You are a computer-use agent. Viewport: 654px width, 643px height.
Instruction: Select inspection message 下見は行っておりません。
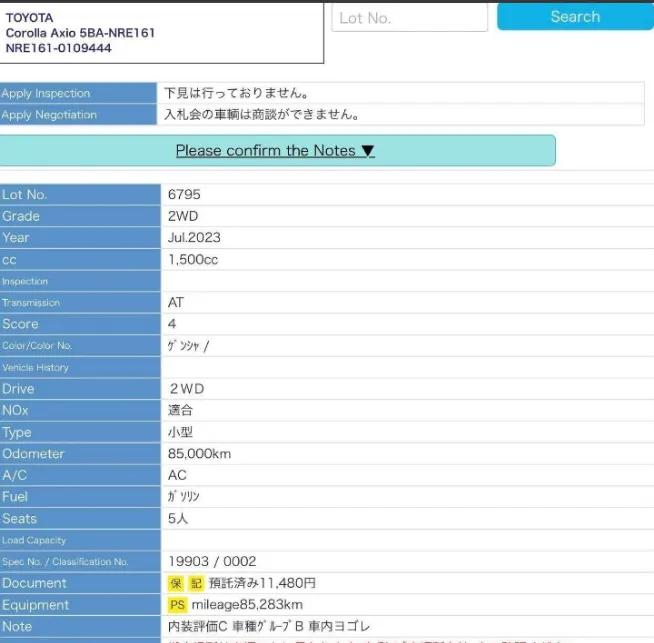click(236, 93)
